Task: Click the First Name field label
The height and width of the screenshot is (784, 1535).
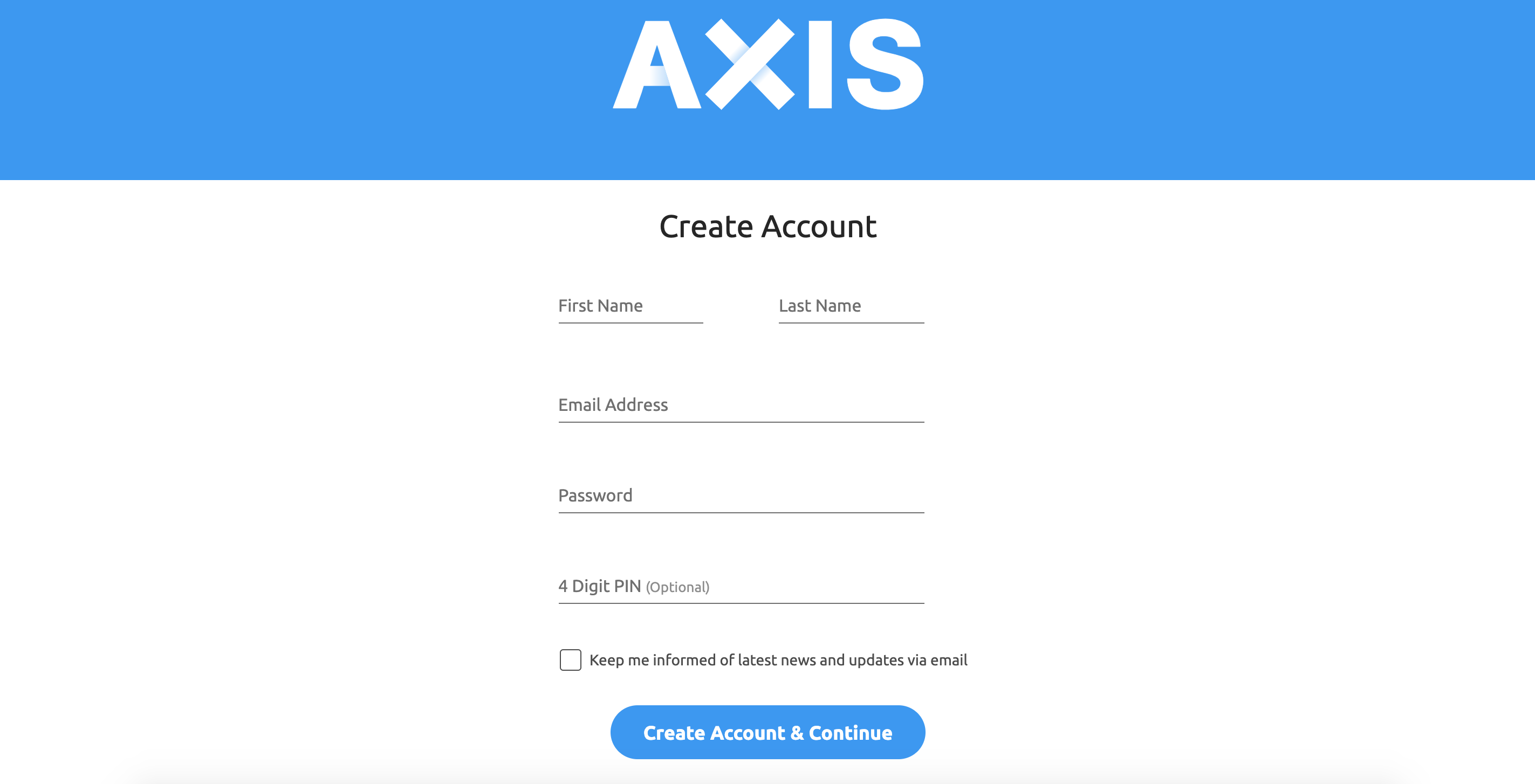Action: click(x=600, y=305)
